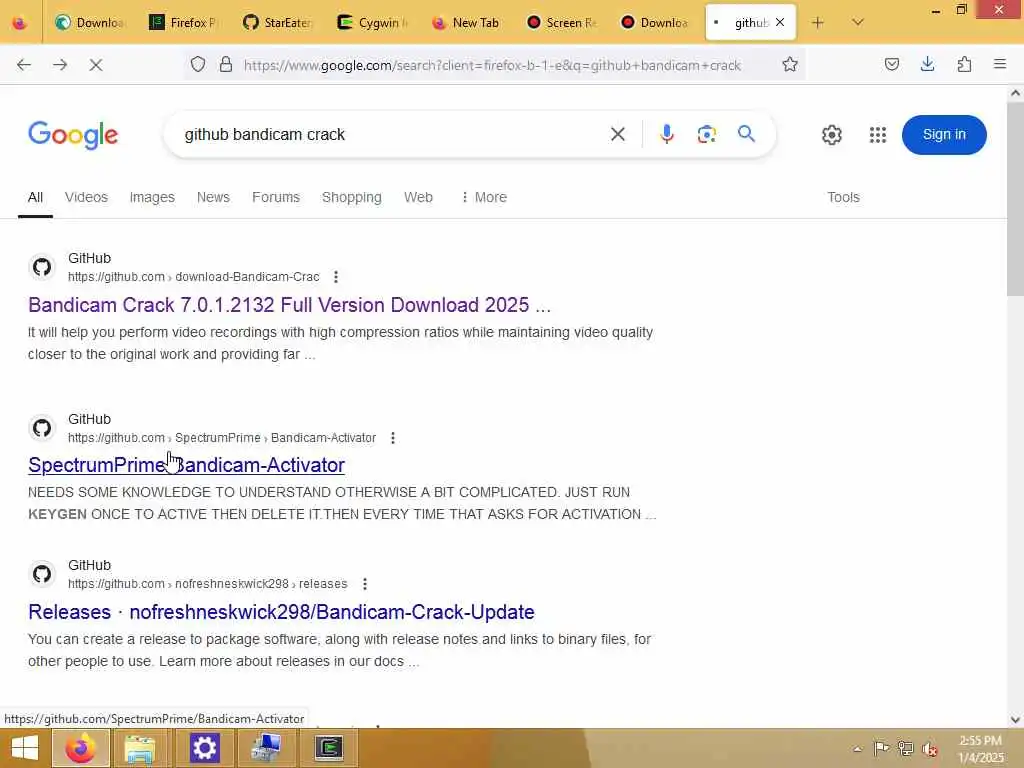Search by image with camera lens icon
Image resolution: width=1024 pixels, height=768 pixels.
click(707, 135)
